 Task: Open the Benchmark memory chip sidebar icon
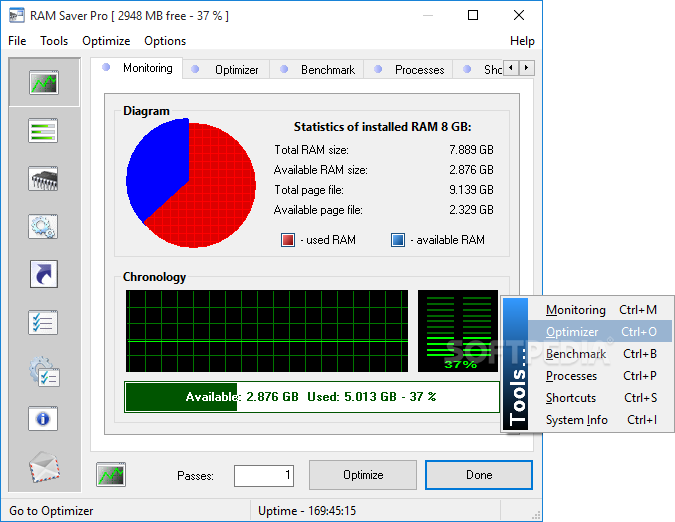[43, 179]
